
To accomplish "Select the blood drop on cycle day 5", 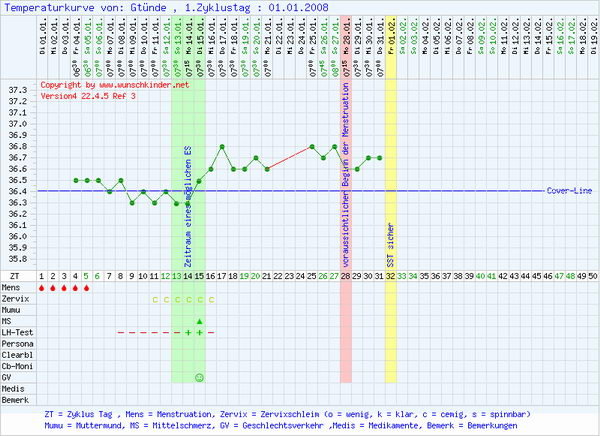I will (86, 287).
